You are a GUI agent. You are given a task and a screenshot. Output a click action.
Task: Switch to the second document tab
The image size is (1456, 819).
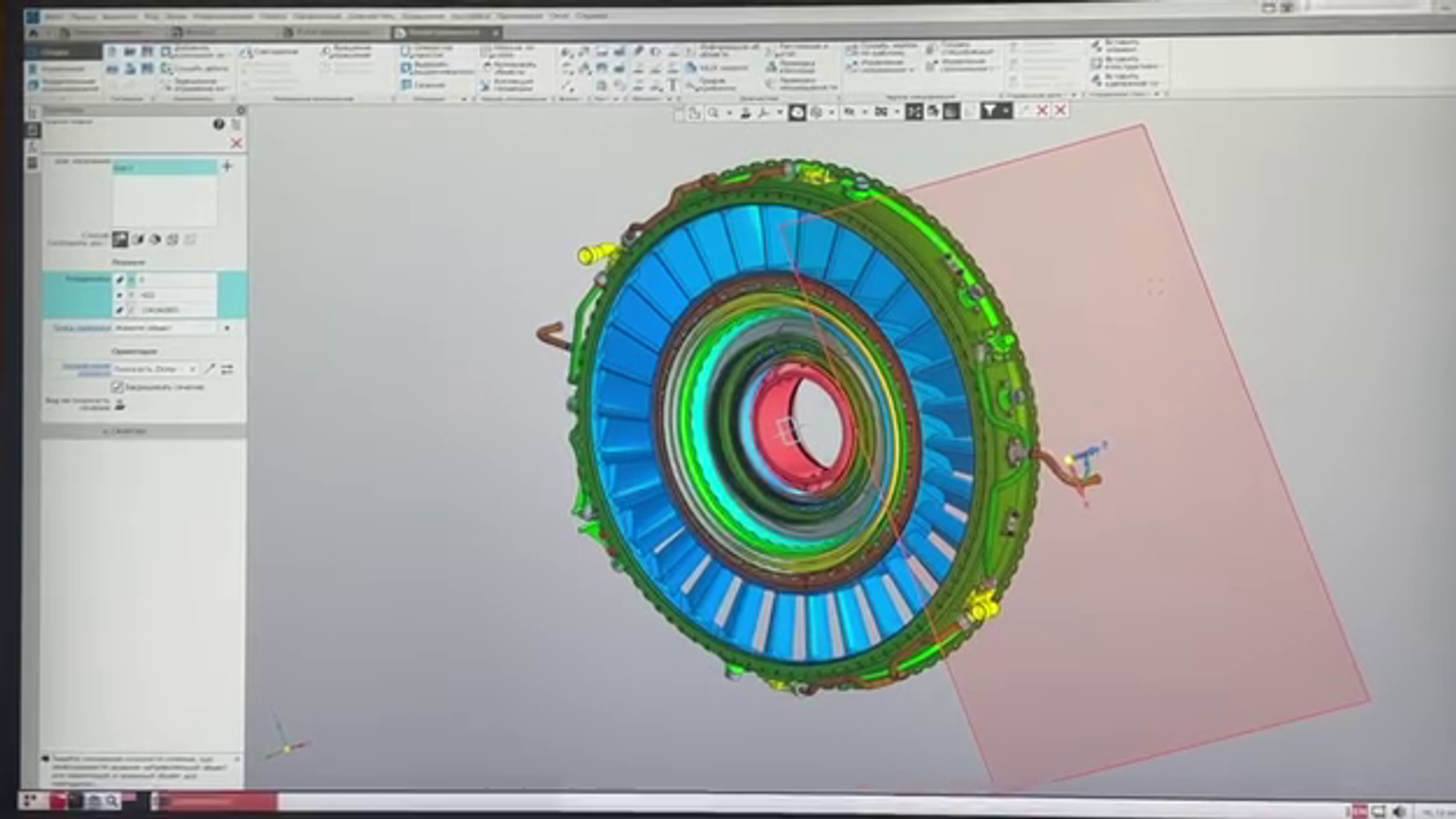(218, 33)
